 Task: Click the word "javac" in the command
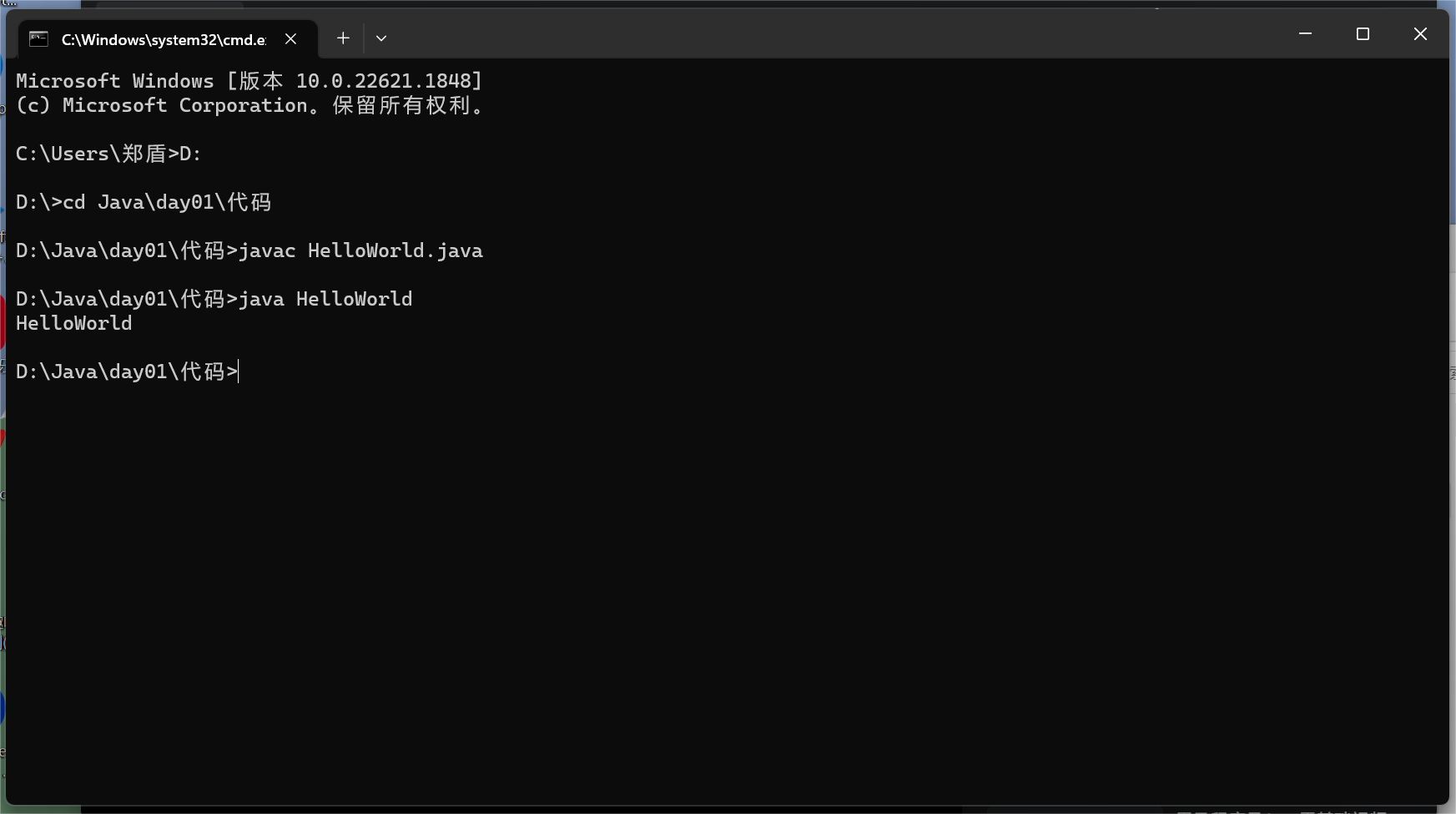[x=267, y=251]
